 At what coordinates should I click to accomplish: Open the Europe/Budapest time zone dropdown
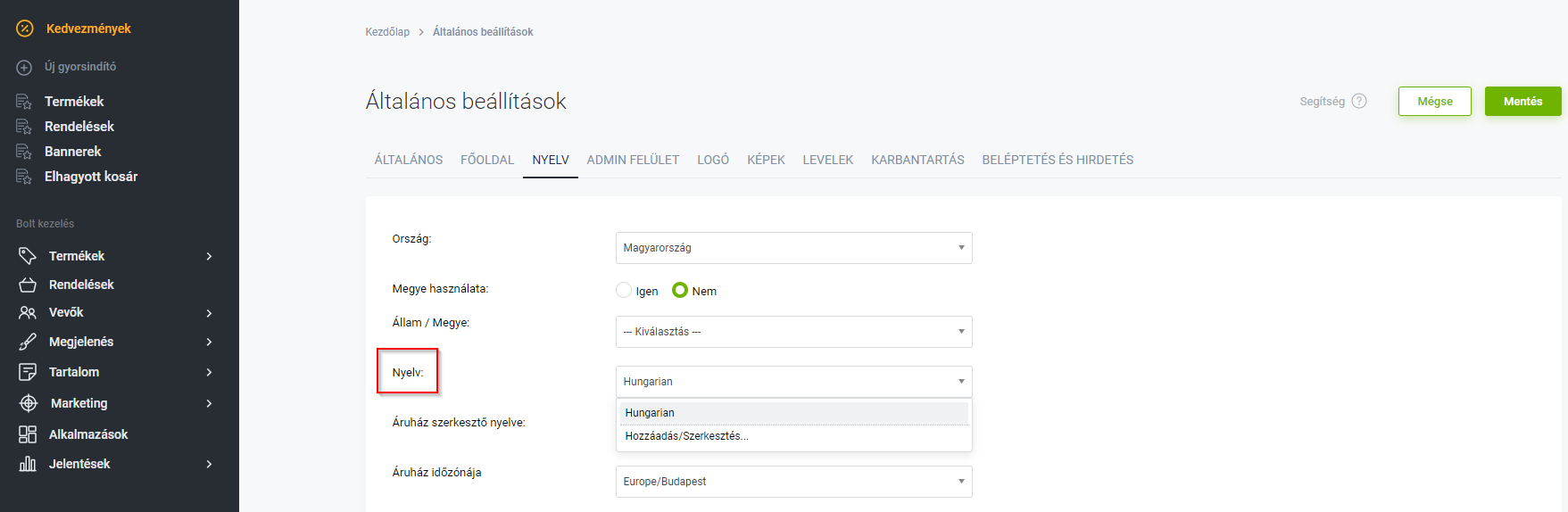point(793,482)
